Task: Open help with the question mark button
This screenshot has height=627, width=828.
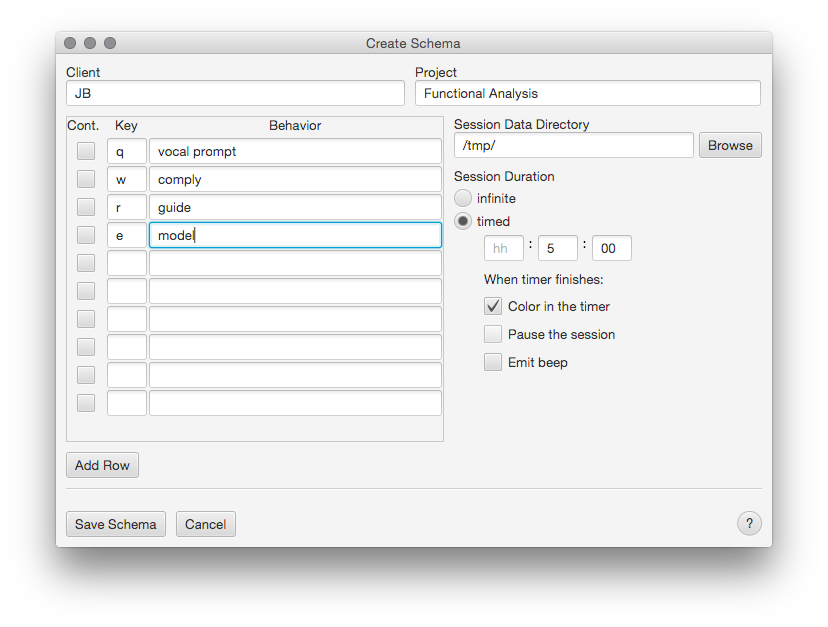Action: [x=749, y=523]
